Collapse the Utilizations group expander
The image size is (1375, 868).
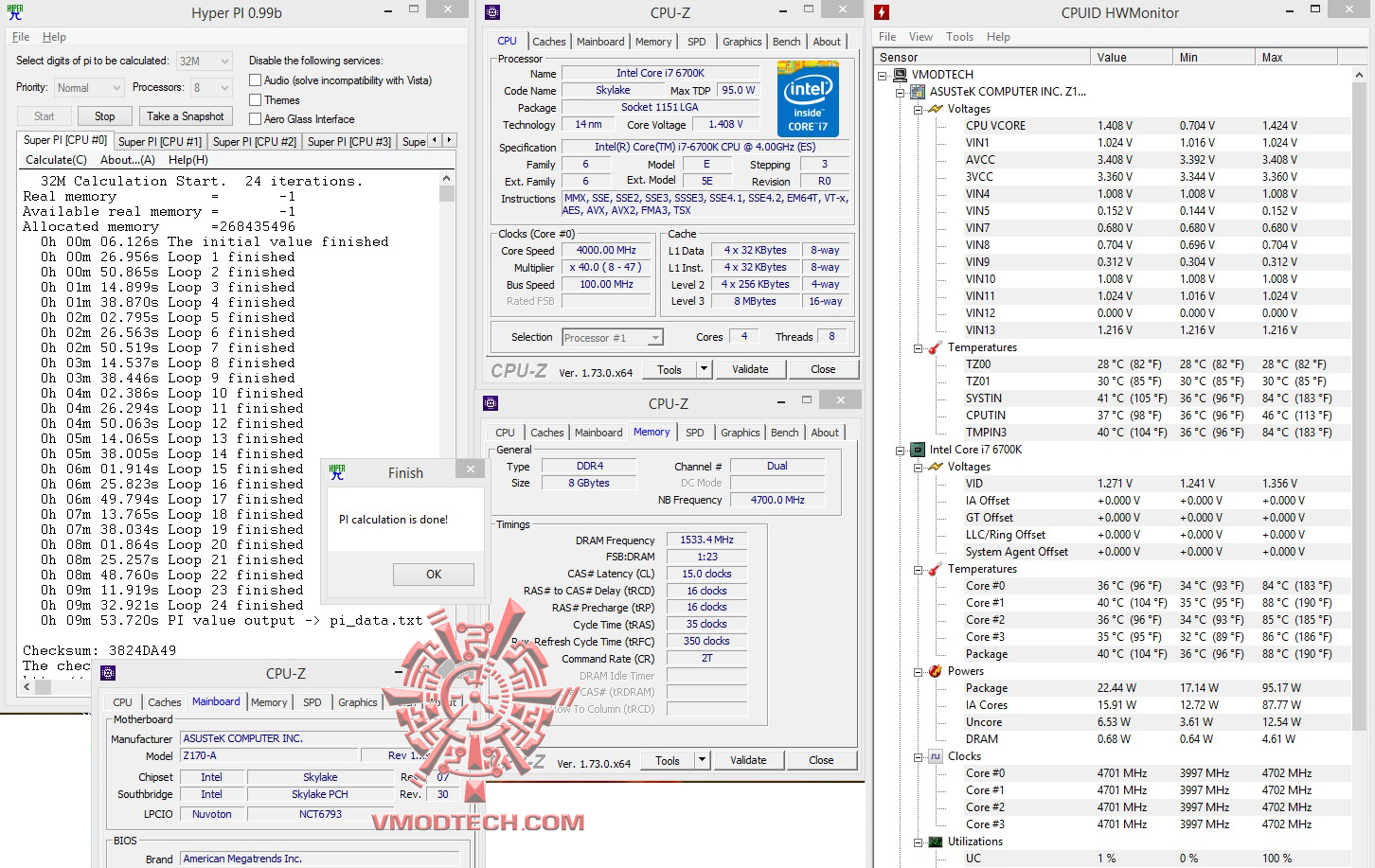[x=919, y=841]
